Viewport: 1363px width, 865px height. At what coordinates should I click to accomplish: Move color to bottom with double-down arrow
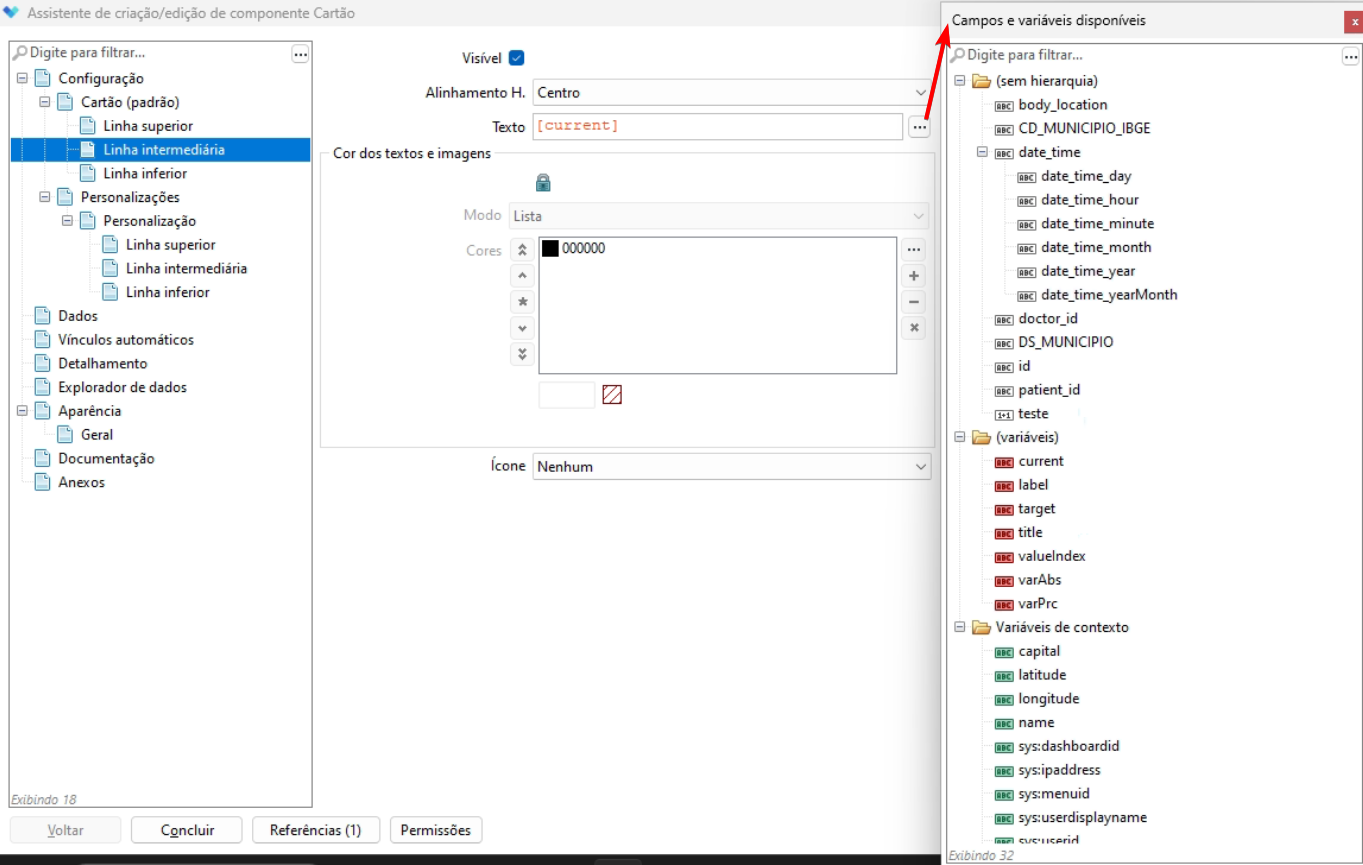click(522, 354)
